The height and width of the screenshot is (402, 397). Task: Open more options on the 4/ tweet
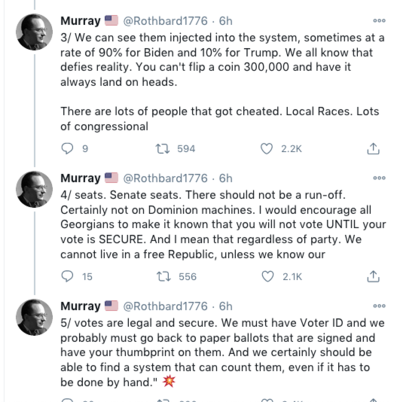point(379,178)
